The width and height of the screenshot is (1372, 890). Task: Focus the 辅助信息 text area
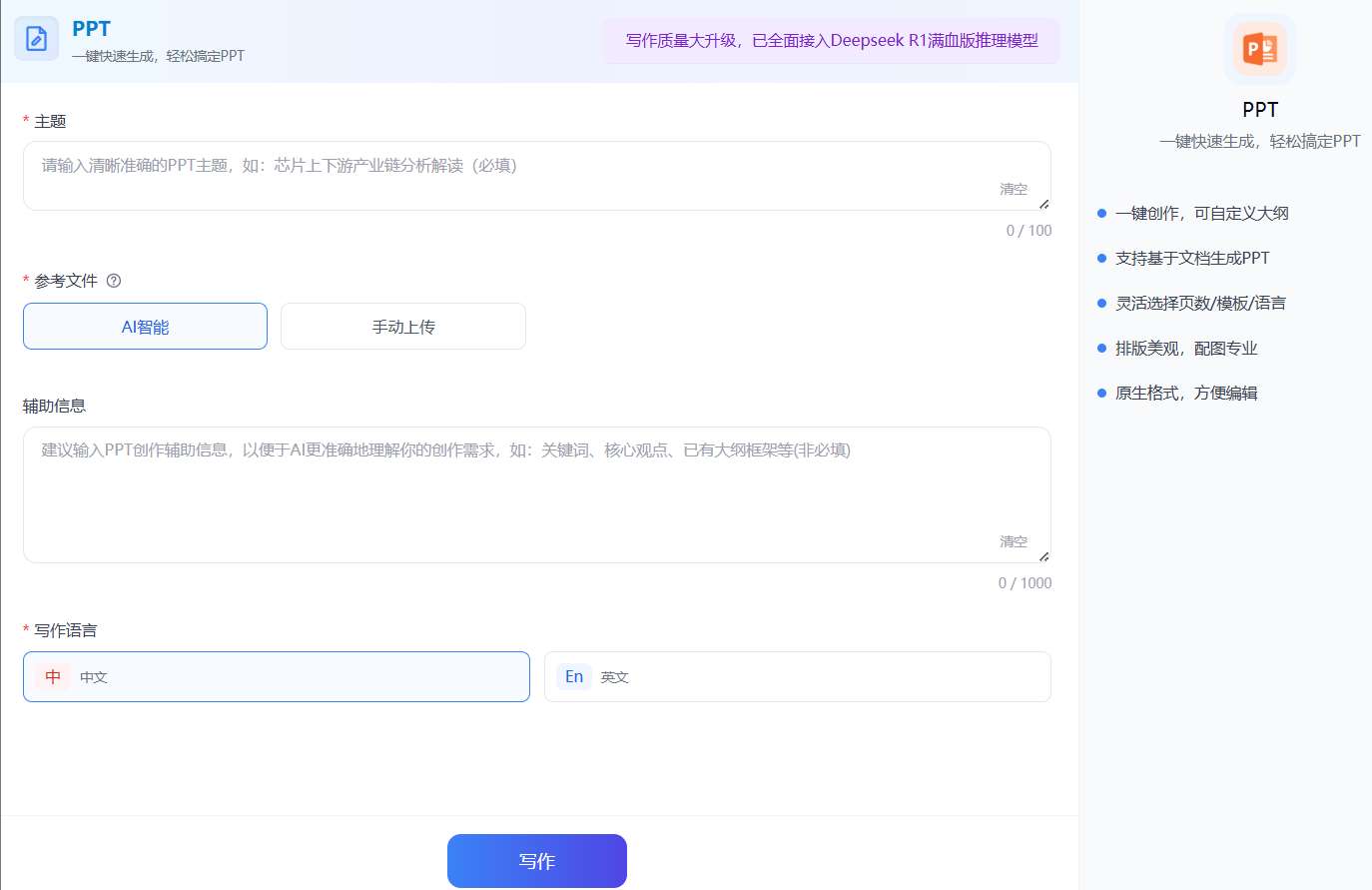click(x=537, y=494)
